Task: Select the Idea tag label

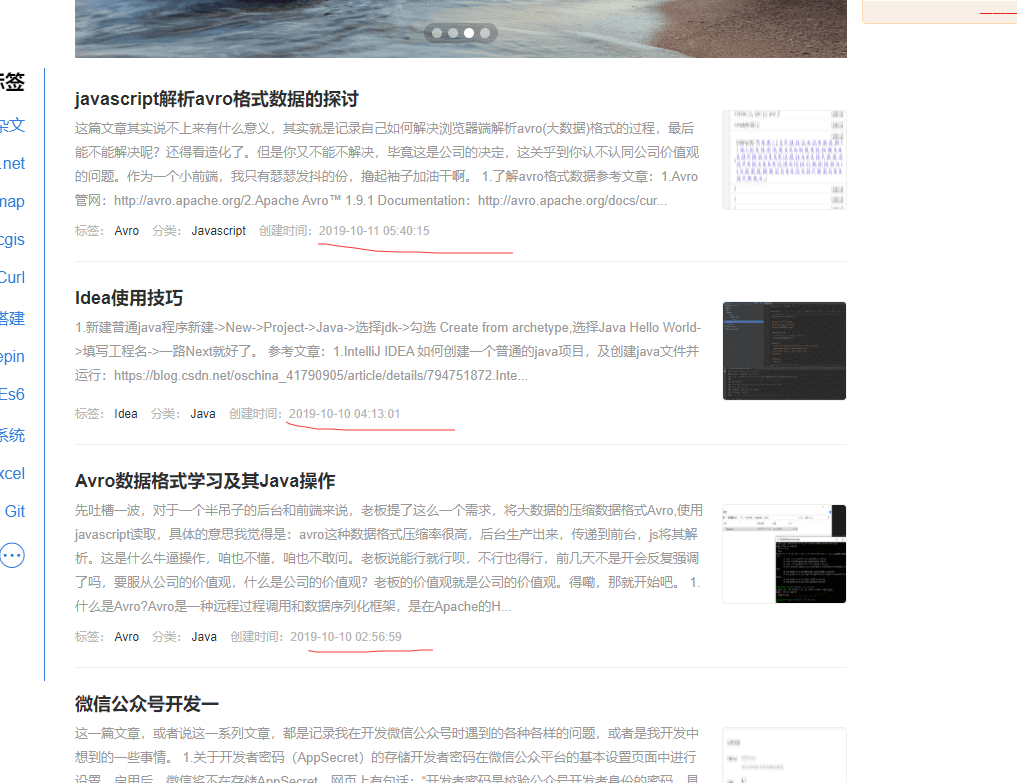Action: pos(126,414)
